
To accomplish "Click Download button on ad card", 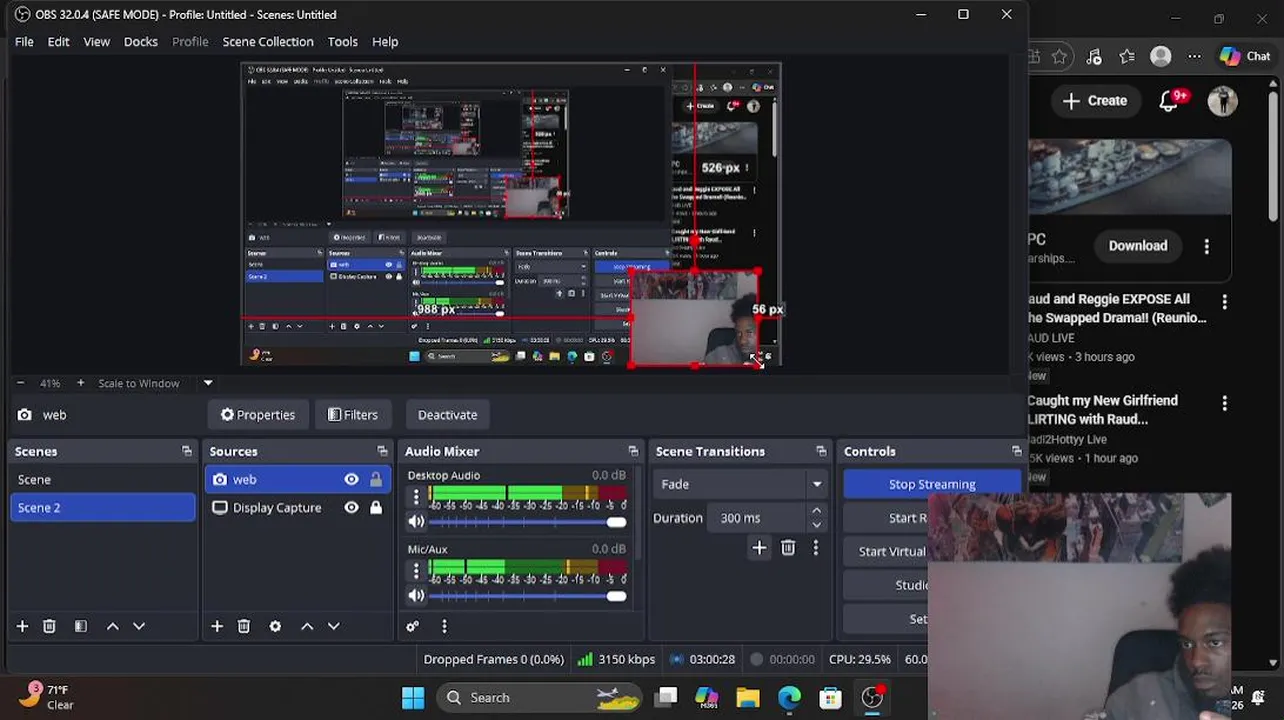I will 1138,246.
